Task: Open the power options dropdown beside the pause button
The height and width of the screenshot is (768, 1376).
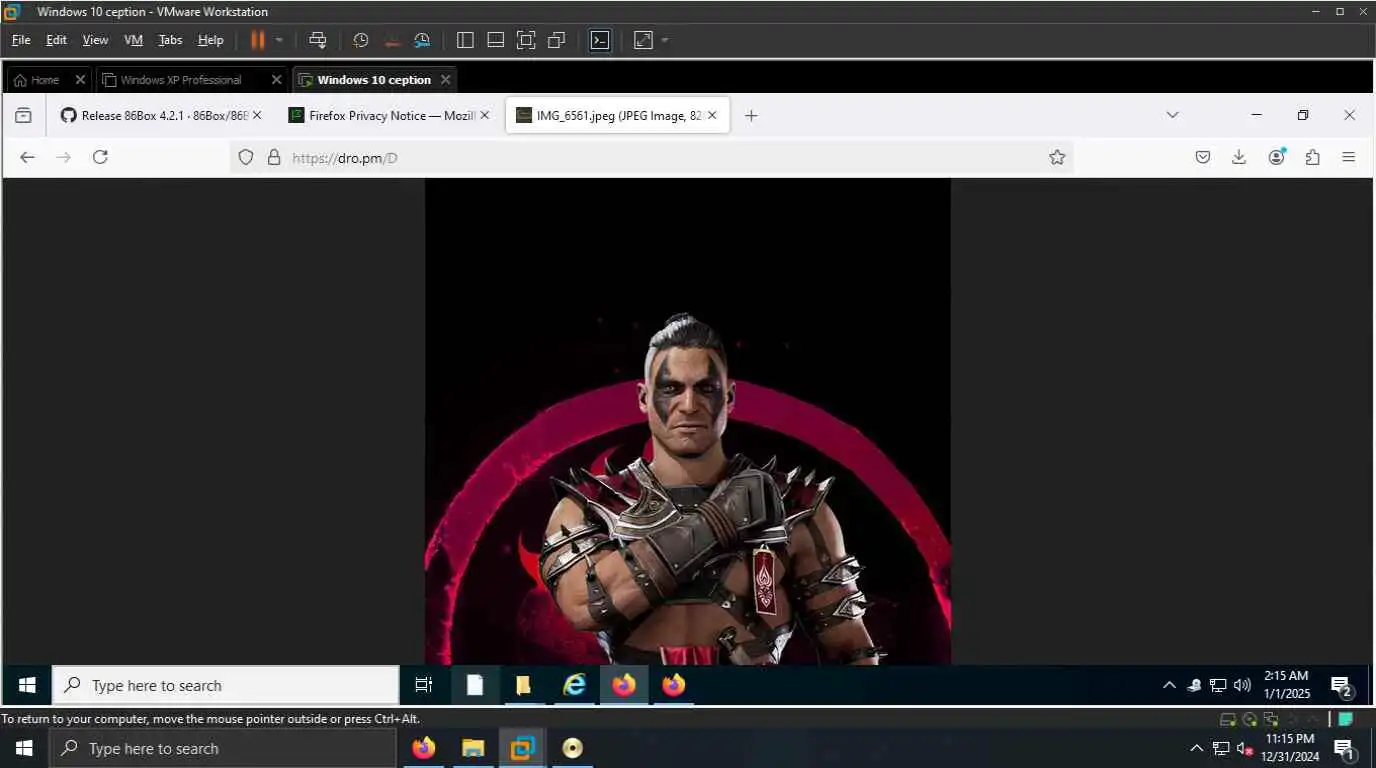Action: (x=279, y=40)
